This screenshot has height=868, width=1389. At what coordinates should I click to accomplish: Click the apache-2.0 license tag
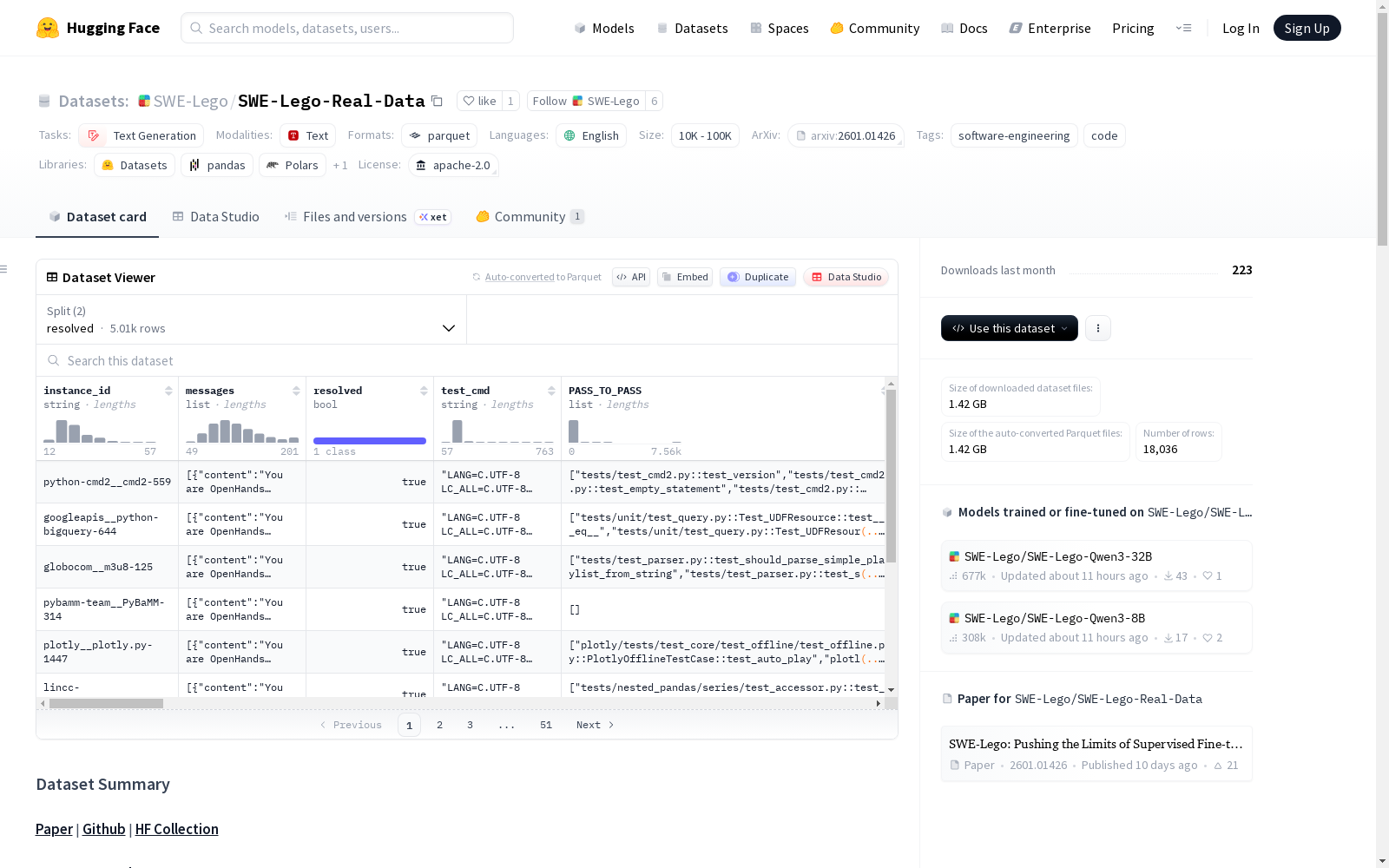[x=453, y=165]
